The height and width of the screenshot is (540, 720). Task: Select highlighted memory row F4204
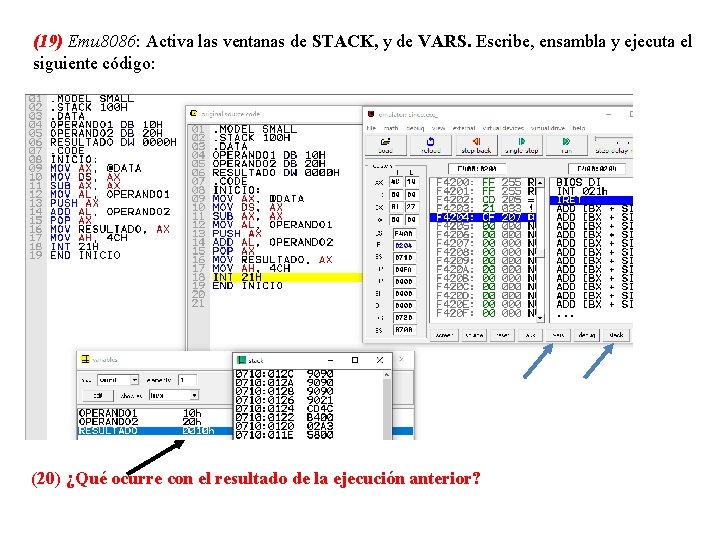(483, 217)
